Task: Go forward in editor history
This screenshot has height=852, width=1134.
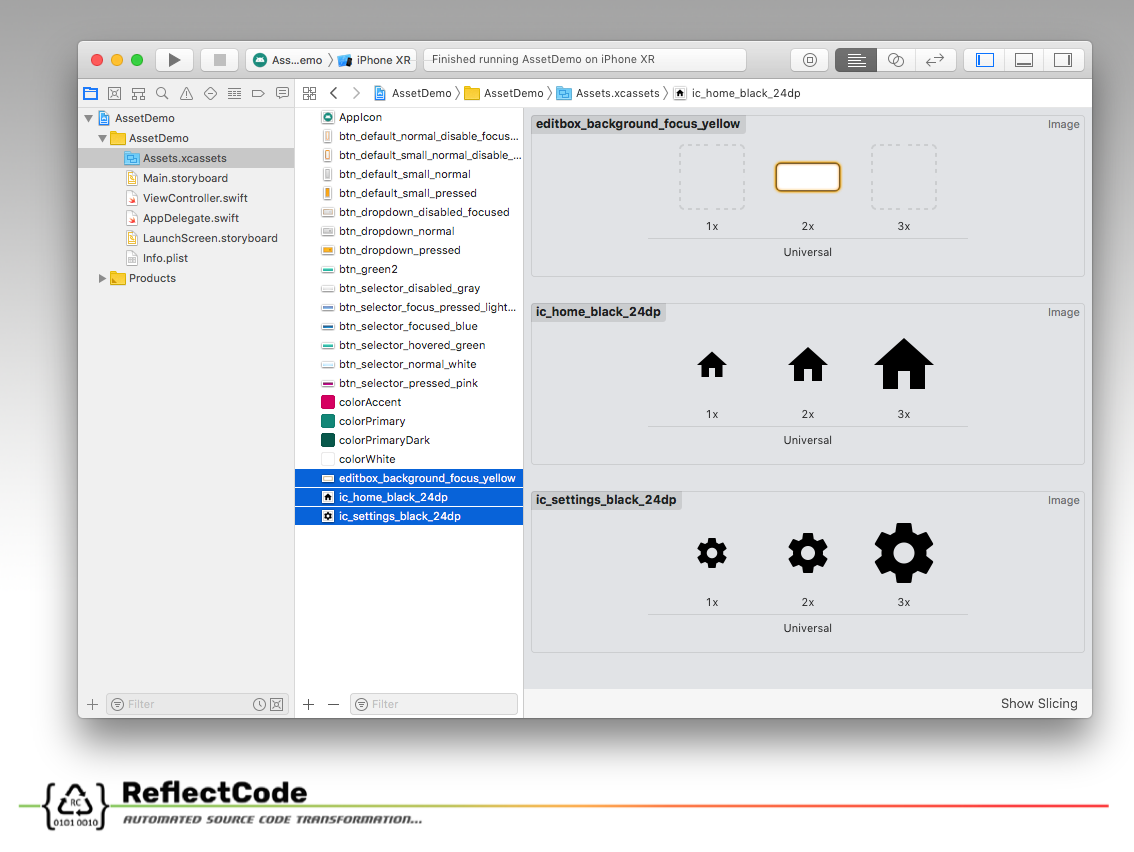Action: tap(357, 93)
